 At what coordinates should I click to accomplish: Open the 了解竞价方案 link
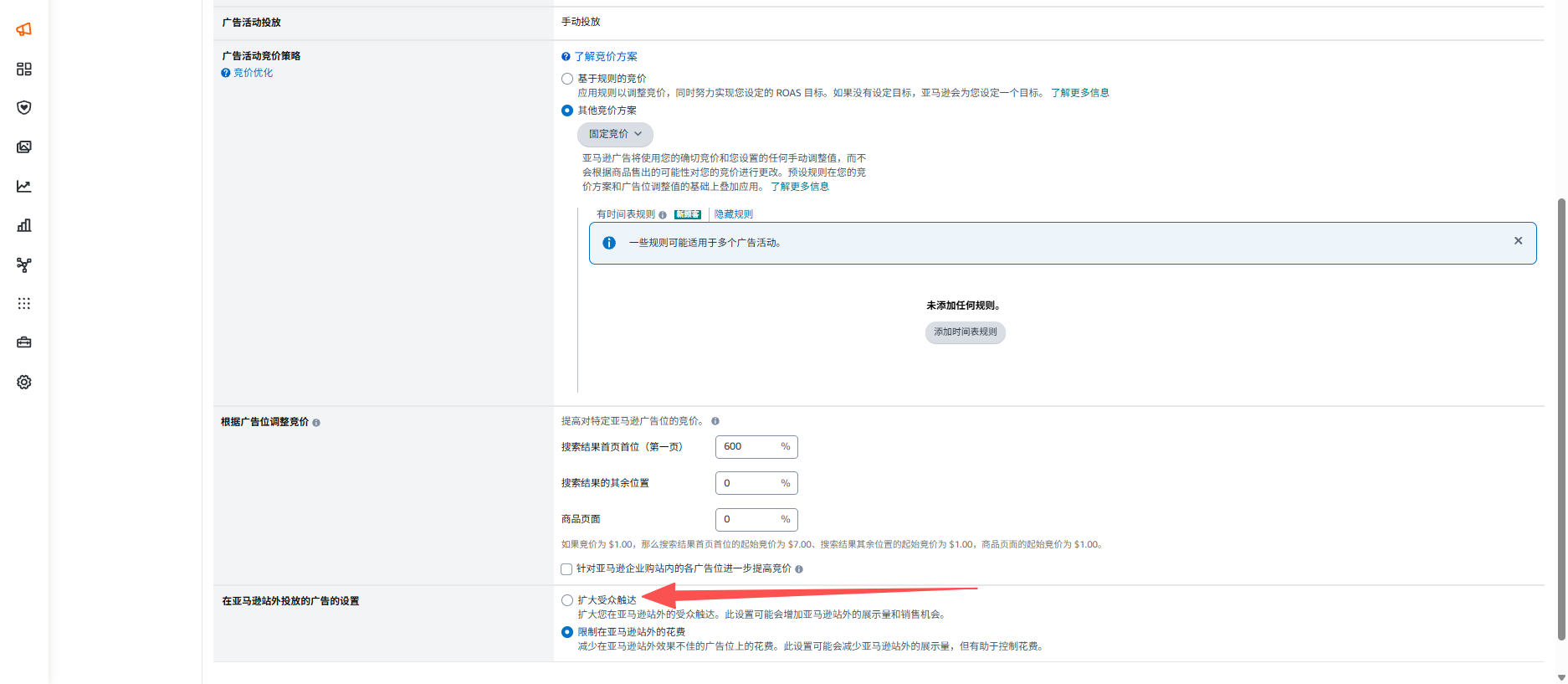click(x=605, y=57)
